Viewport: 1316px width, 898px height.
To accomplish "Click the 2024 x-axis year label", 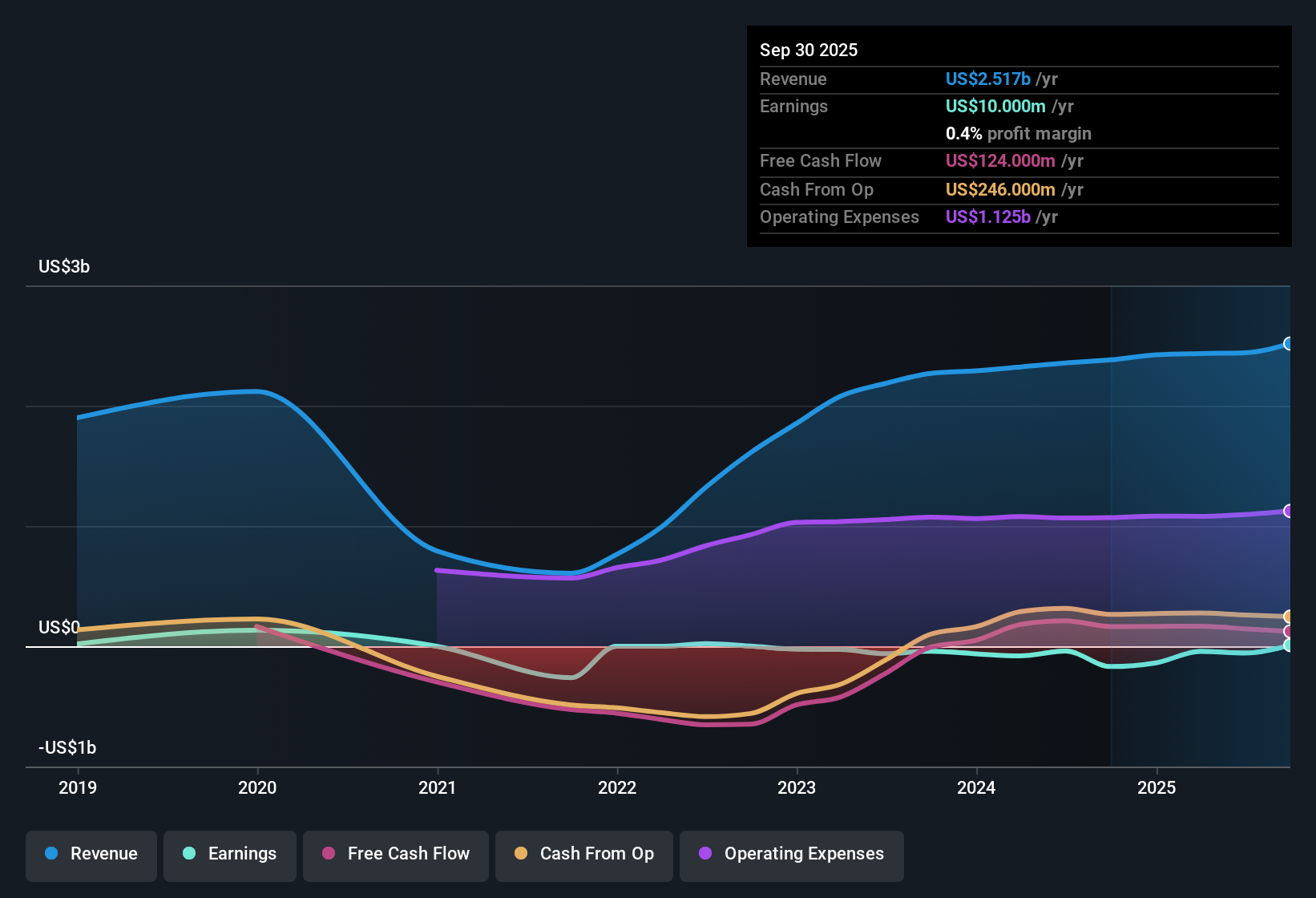I will (976, 788).
